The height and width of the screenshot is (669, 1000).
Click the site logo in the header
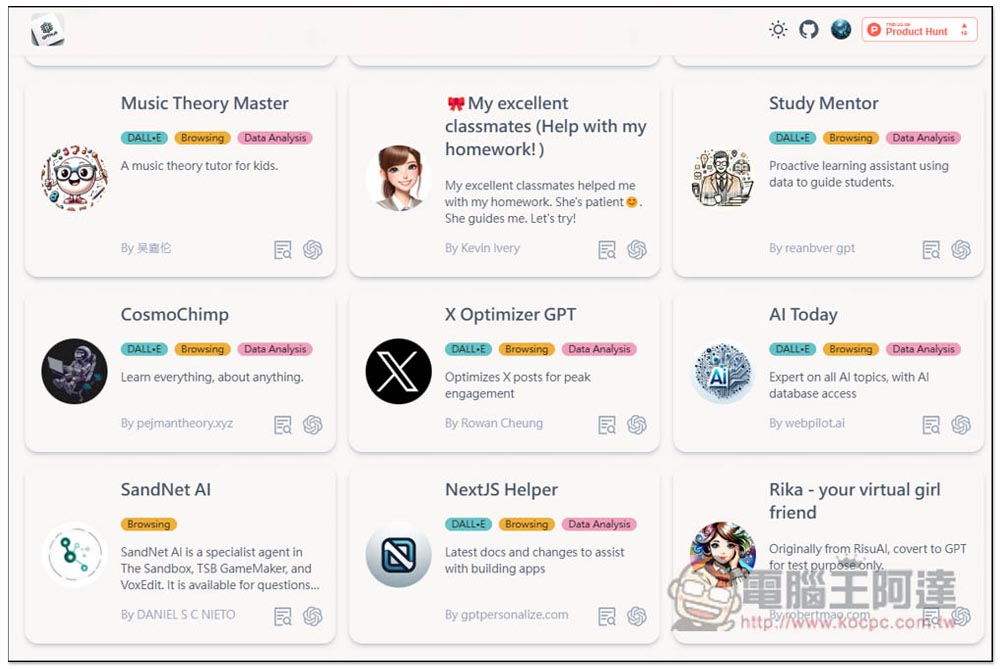pos(47,30)
